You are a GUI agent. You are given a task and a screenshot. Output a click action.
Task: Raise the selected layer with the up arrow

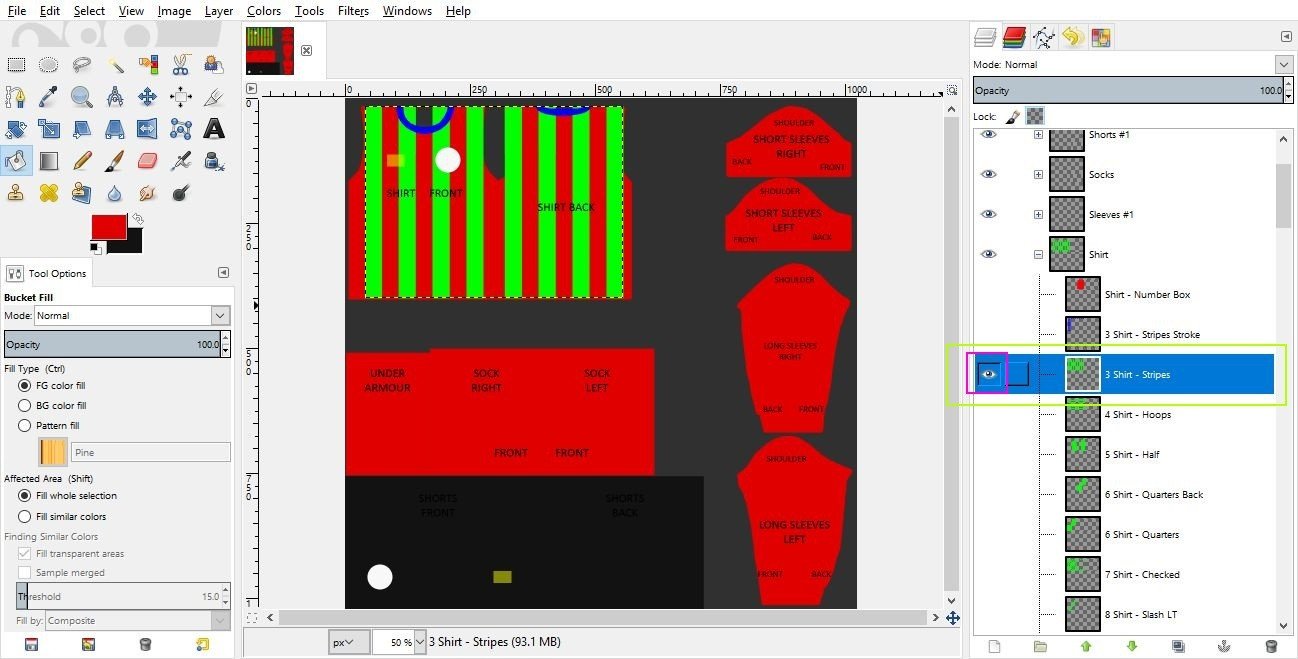point(1086,647)
